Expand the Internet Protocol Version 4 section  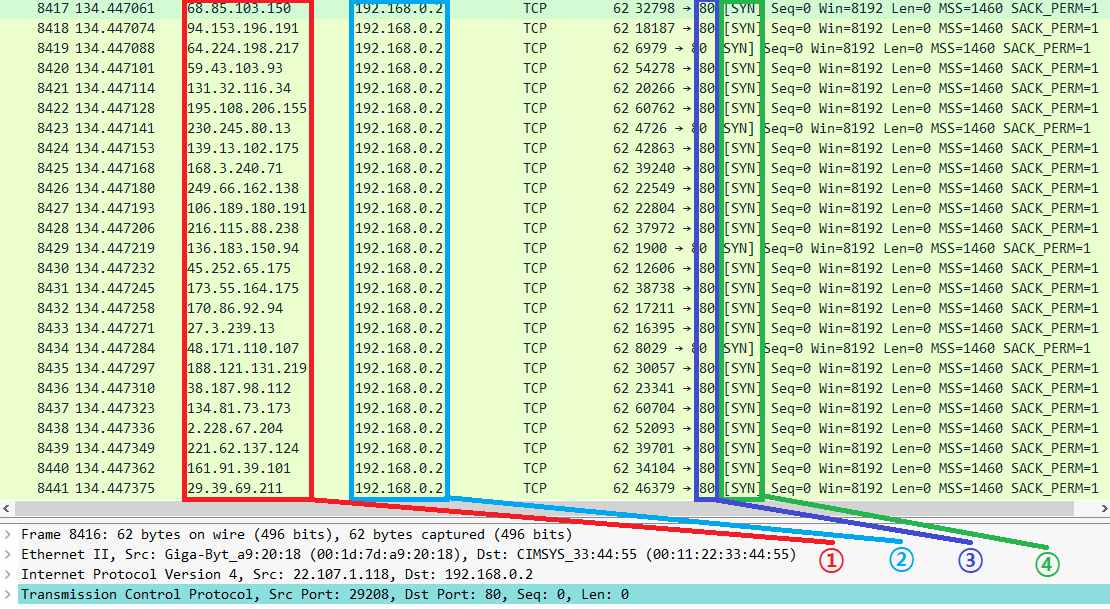(x=8, y=574)
